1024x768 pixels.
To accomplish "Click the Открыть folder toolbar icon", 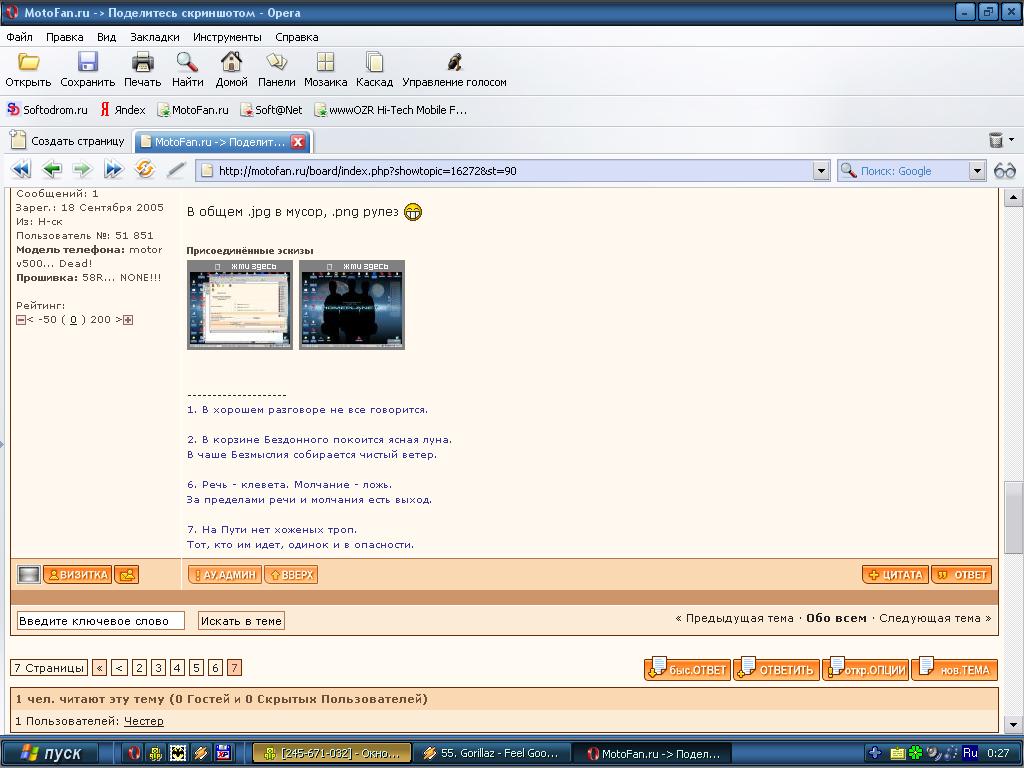I will tap(28, 62).
